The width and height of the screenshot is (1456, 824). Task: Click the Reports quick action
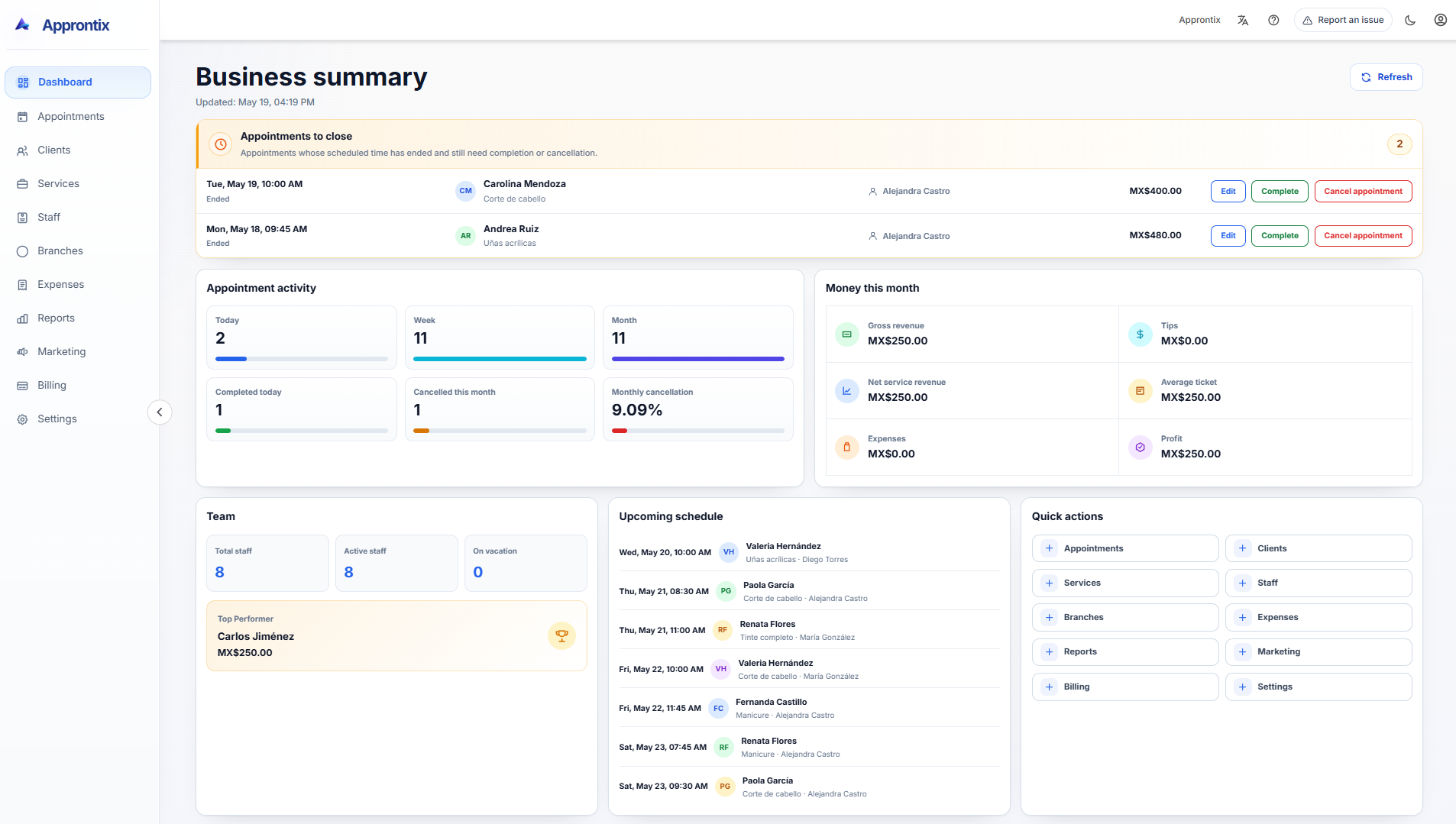point(1125,652)
